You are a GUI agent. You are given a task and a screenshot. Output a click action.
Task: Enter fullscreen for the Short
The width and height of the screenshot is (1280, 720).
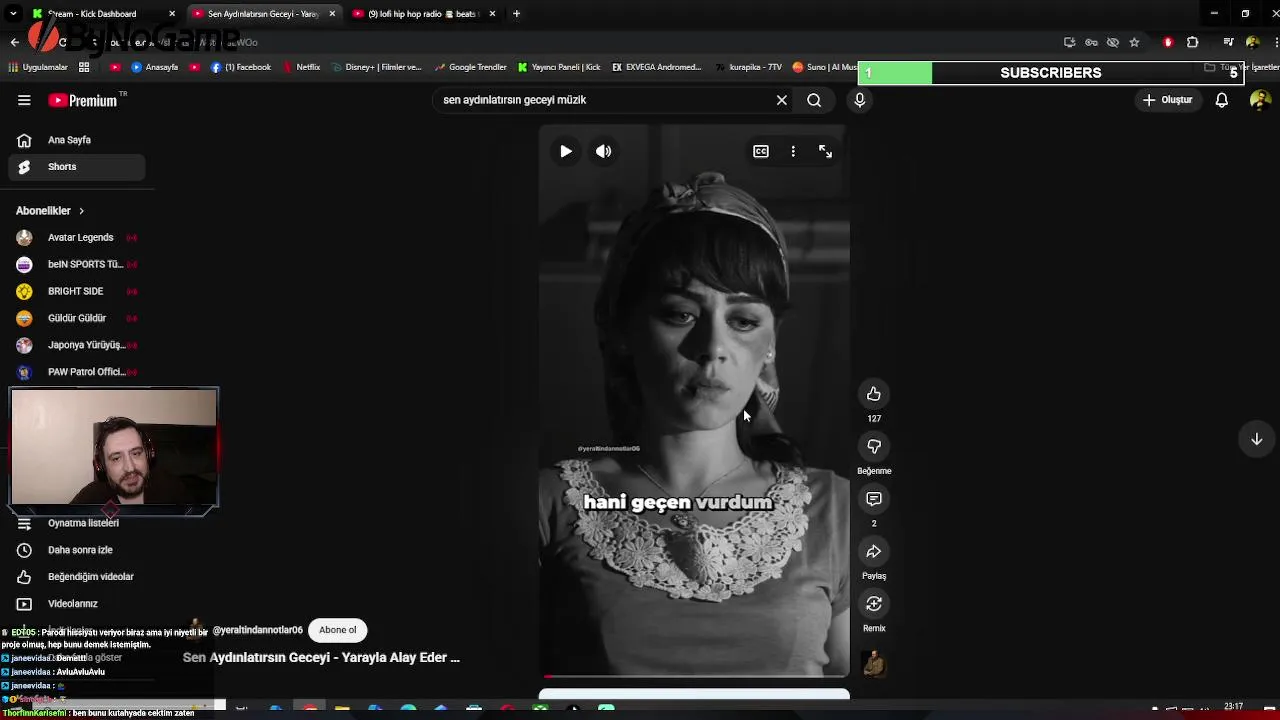825,151
